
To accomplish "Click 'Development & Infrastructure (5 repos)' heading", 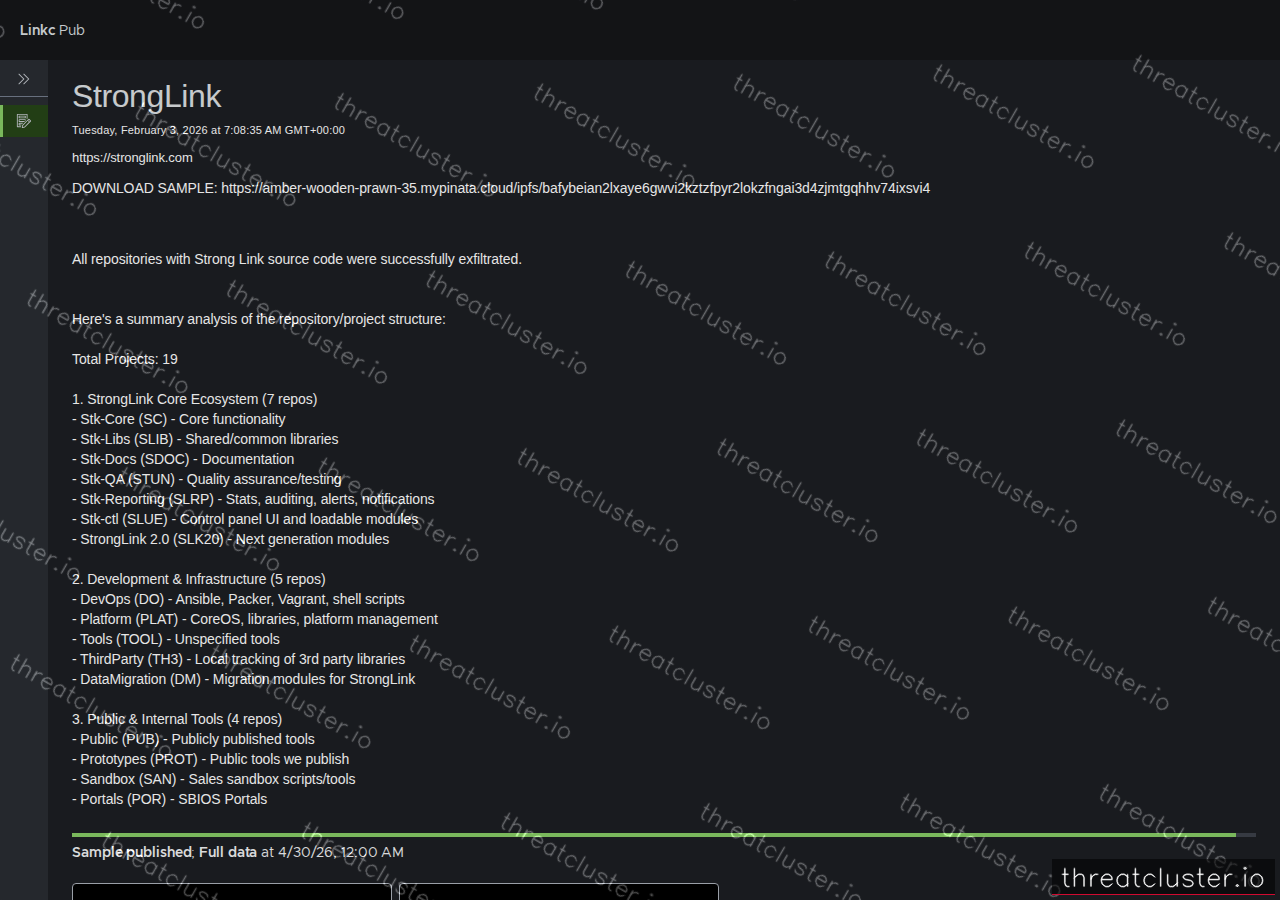I will [x=199, y=579].
